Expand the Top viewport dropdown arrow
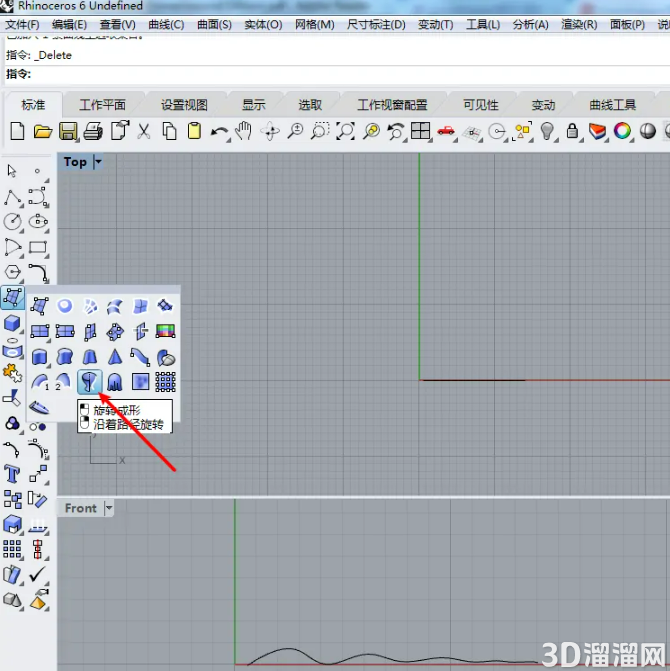Image resolution: width=670 pixels, height=671 pixels. (98, 162)
